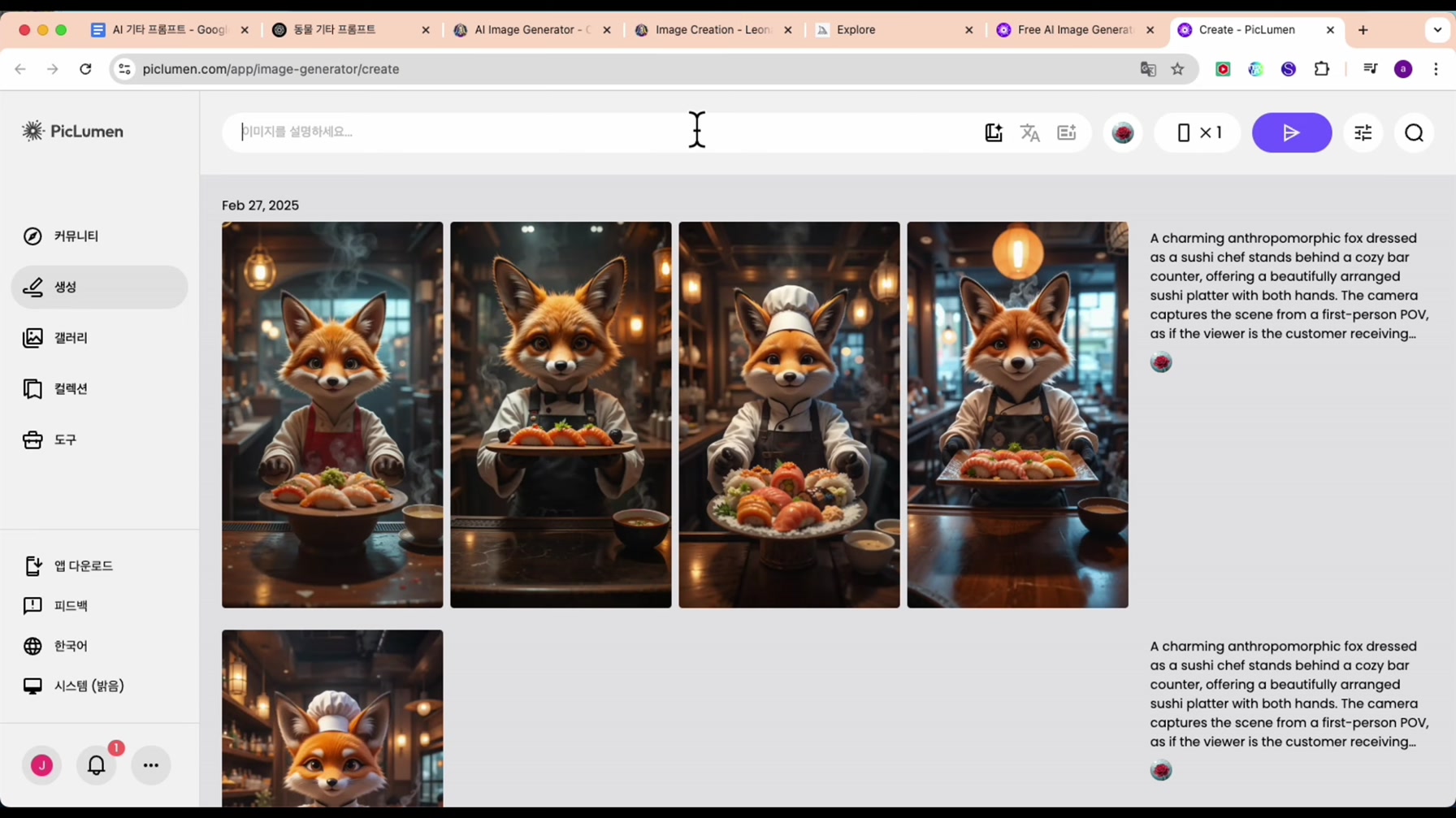
Task: Open the 시스템 (밝음) theme selector
Action: click(x=74, y=686)
